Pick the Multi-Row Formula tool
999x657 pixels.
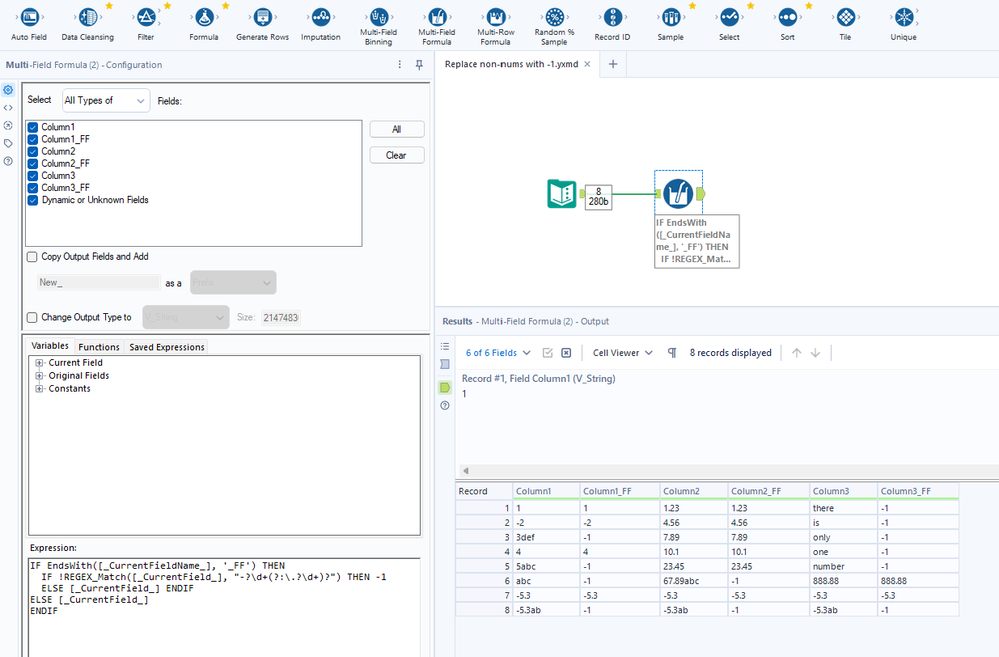(x=495, y=17)
